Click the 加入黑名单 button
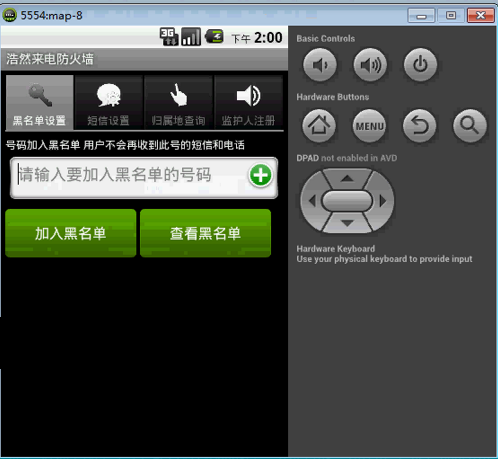This screenshot has height=459, width=498. click(x=71, y=233)
